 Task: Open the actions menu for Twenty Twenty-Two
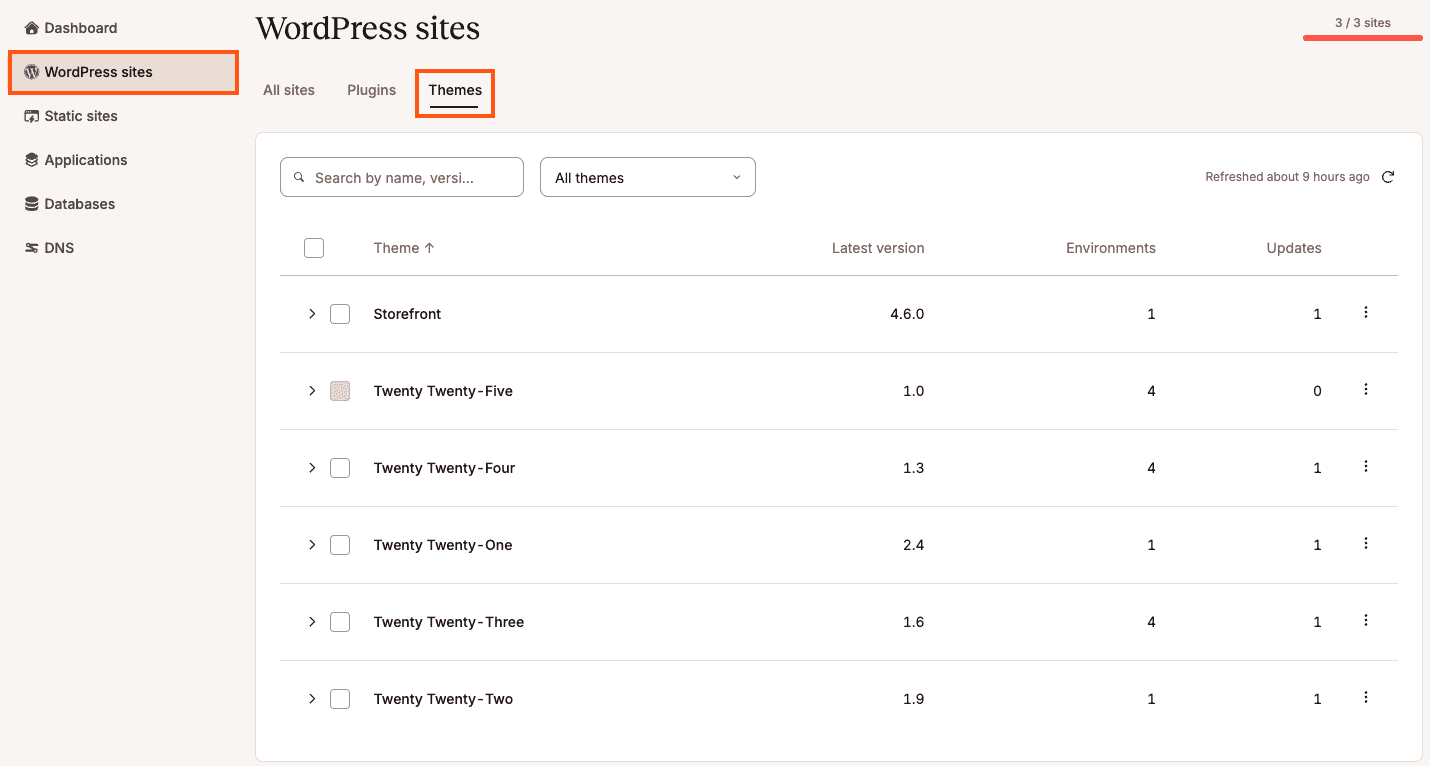tap(1365, 698)
